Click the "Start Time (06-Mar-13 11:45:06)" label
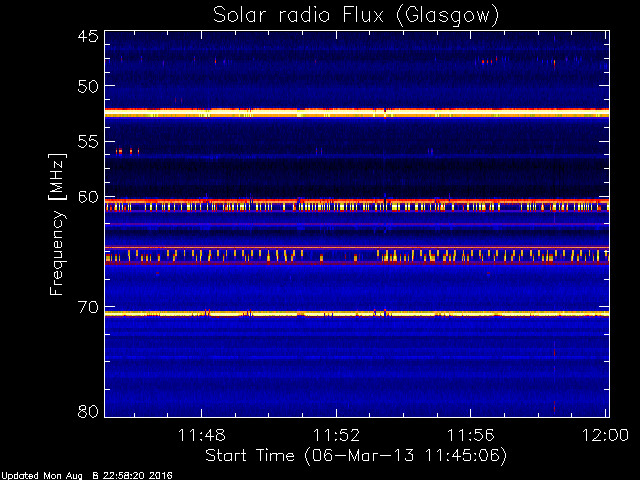The image size is (640, 480). (x=356, y=456)
